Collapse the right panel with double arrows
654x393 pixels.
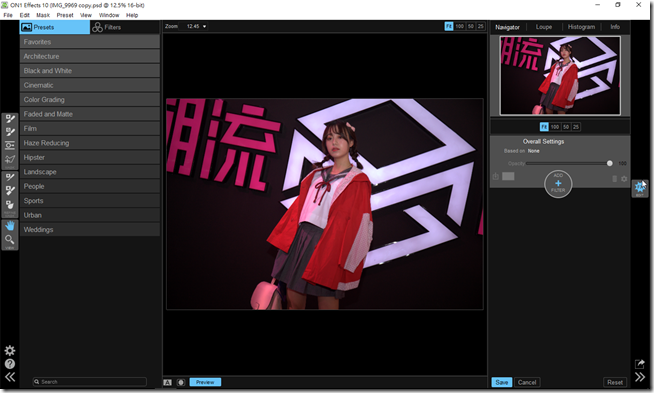pos(640,377)
